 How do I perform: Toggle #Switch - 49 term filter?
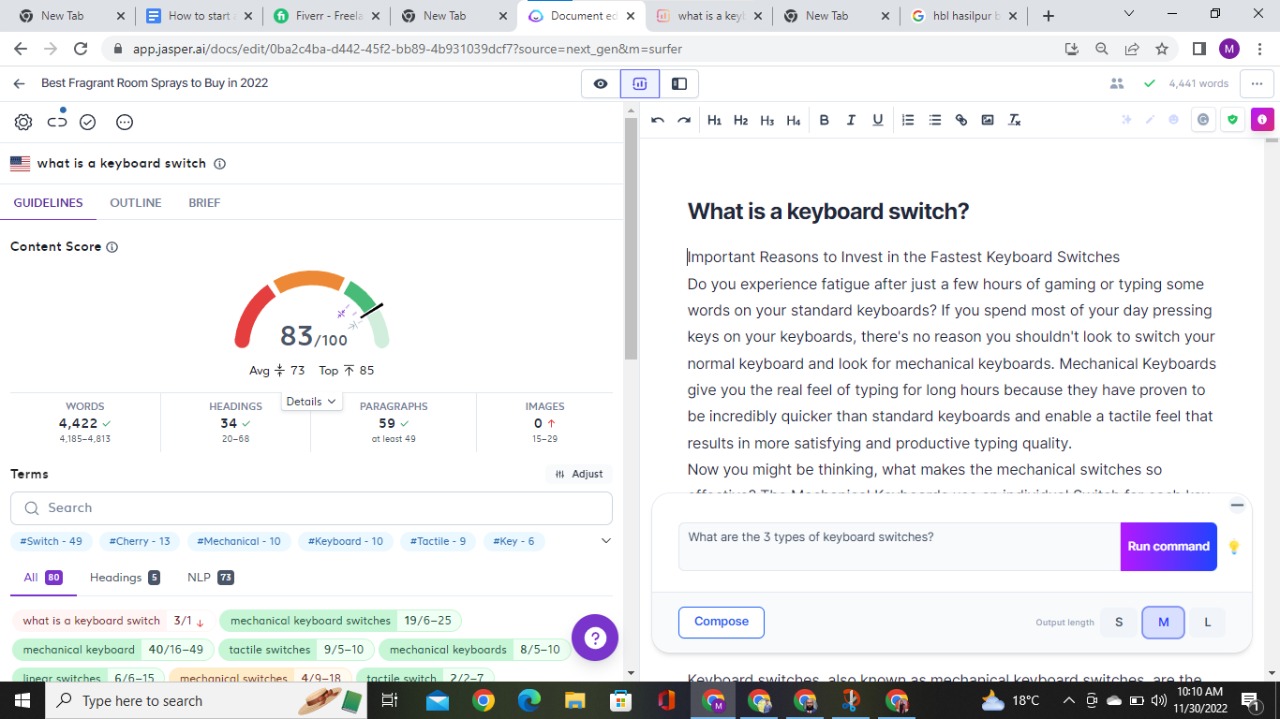pos(52,541)
